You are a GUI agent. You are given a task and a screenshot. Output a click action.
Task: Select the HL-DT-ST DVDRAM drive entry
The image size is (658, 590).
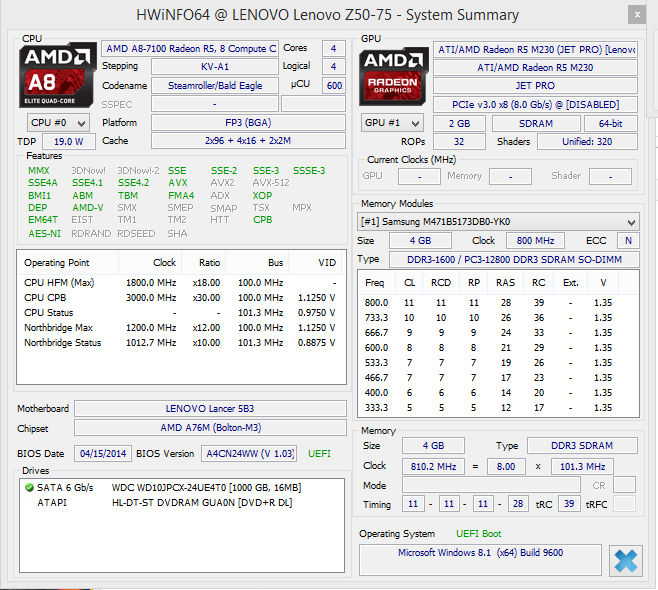182,503
